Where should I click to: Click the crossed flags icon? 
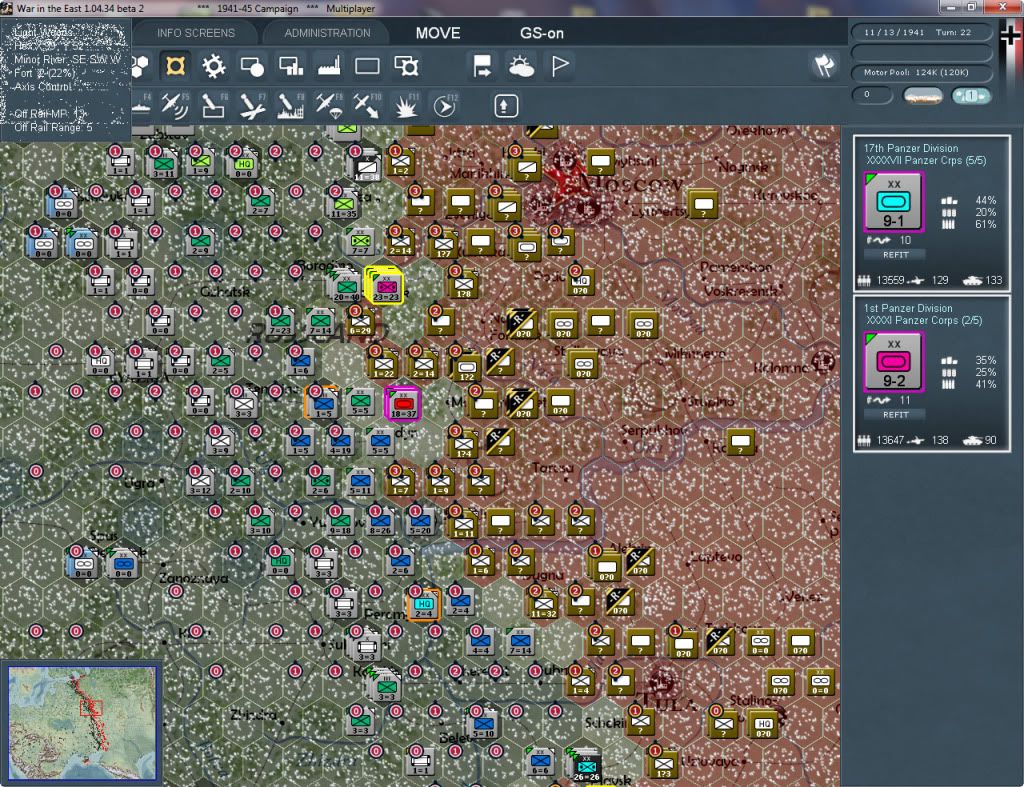[x=825, y=65]
